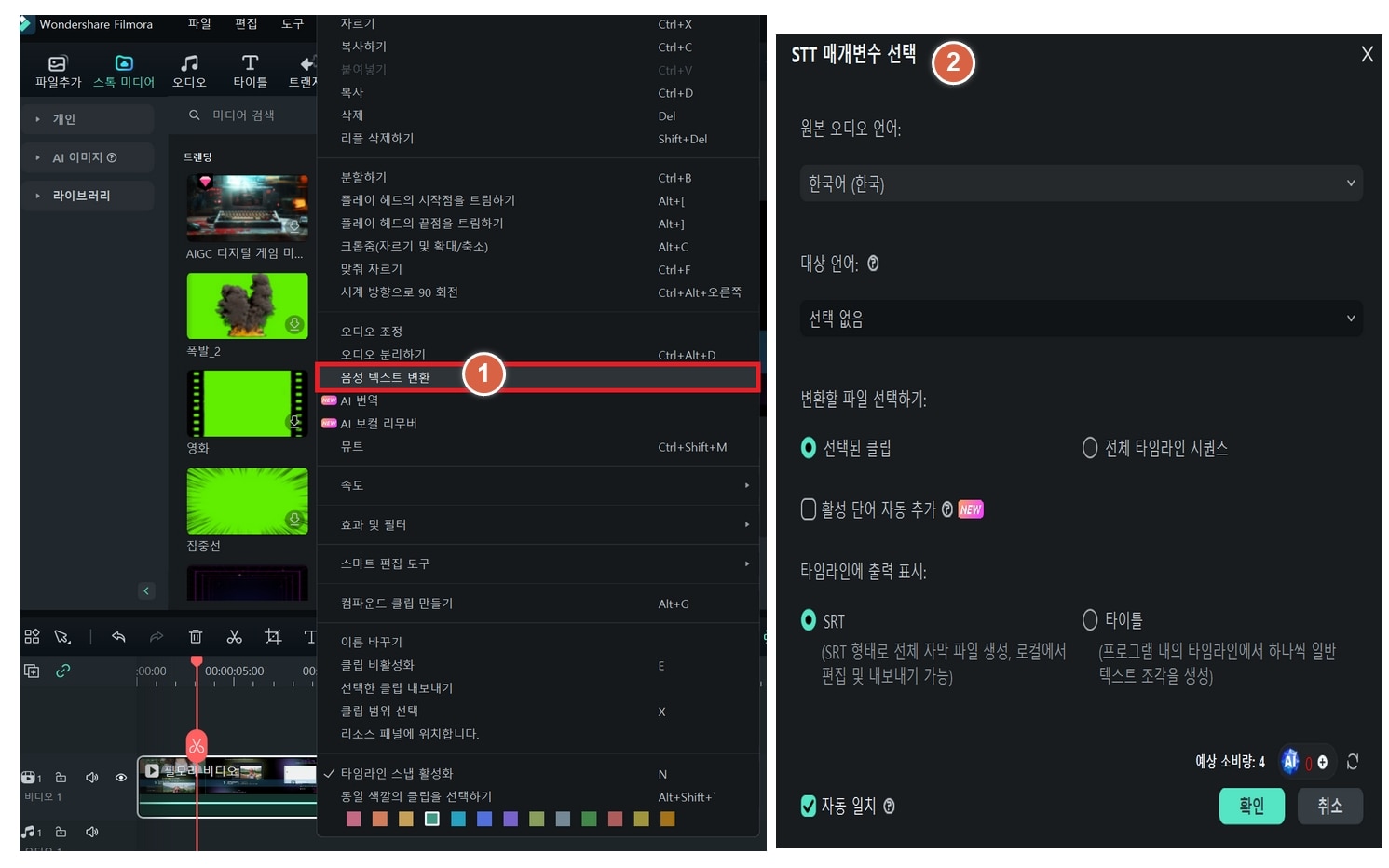Choose 오디오 분리하기 from context menu
The image size is (1389, 868).
pos(538,355)
